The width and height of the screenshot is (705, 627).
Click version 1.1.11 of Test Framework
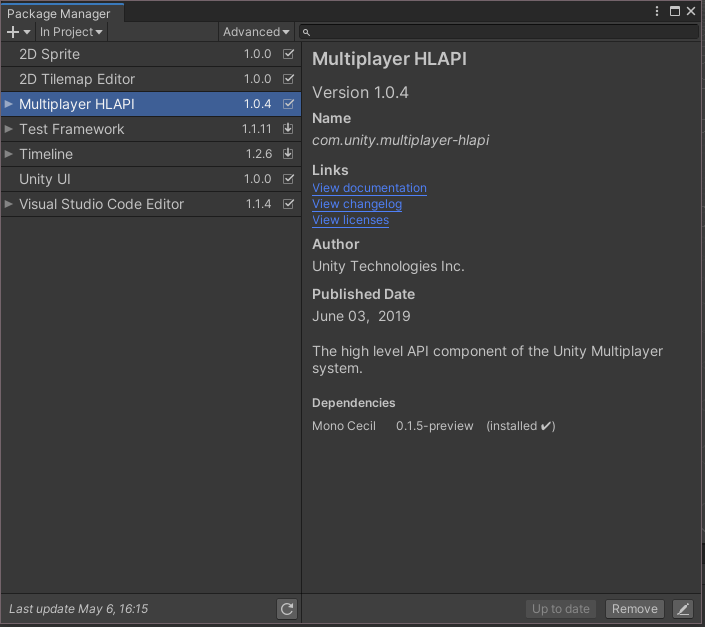click(256, 129)
